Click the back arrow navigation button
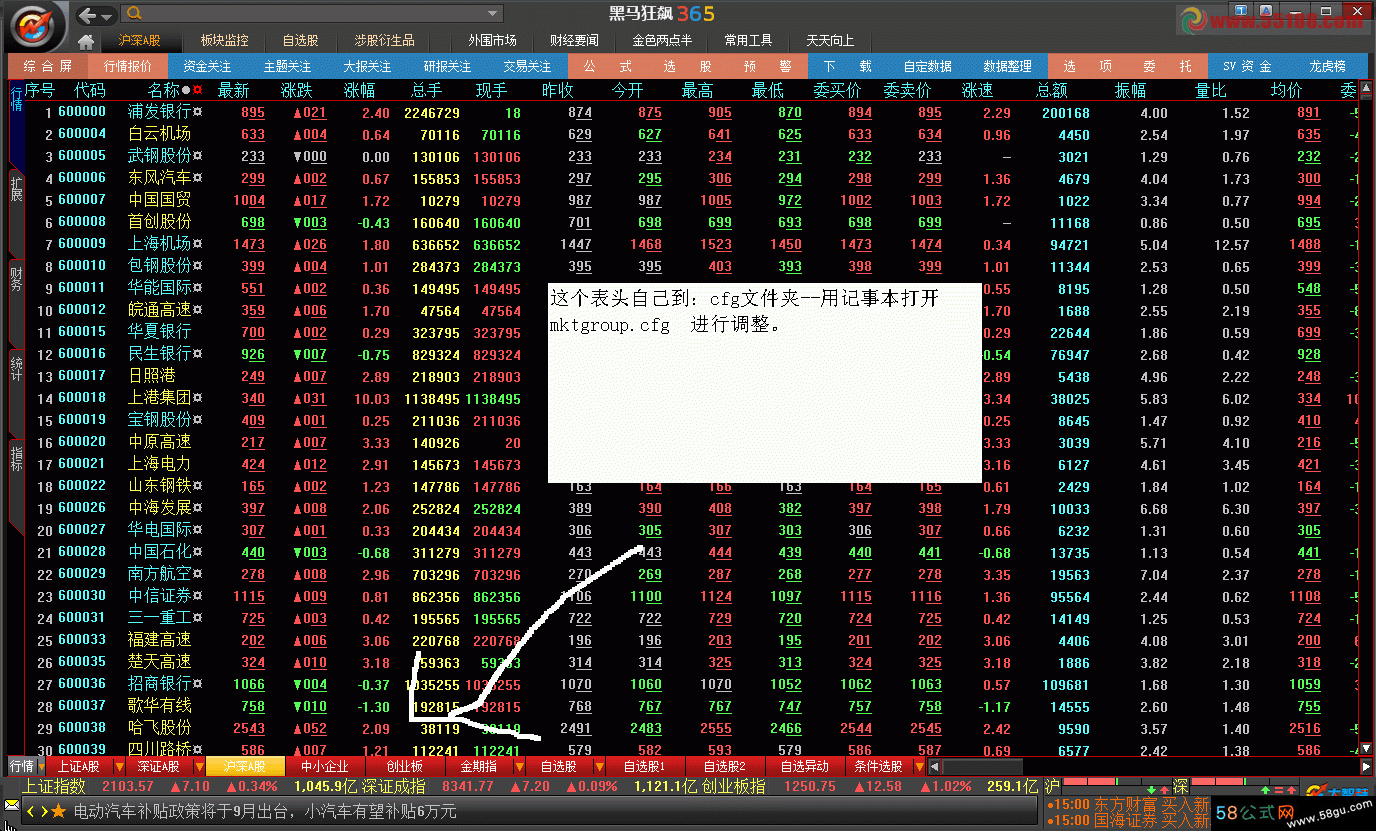 [x=88, y=14]
